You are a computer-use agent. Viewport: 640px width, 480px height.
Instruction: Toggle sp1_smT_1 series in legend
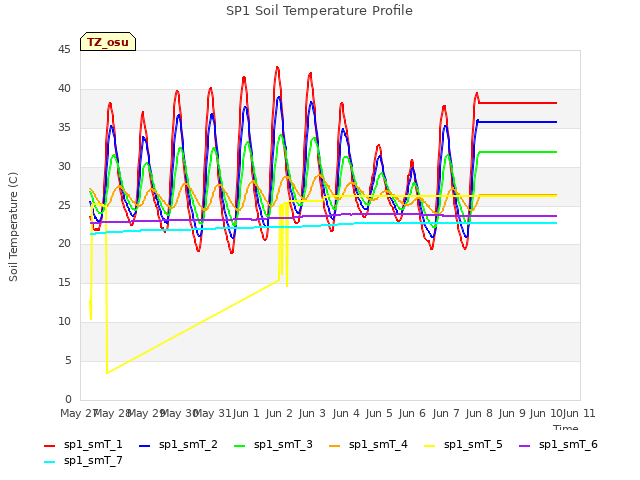pyautogui.click(x=83, y=444)
